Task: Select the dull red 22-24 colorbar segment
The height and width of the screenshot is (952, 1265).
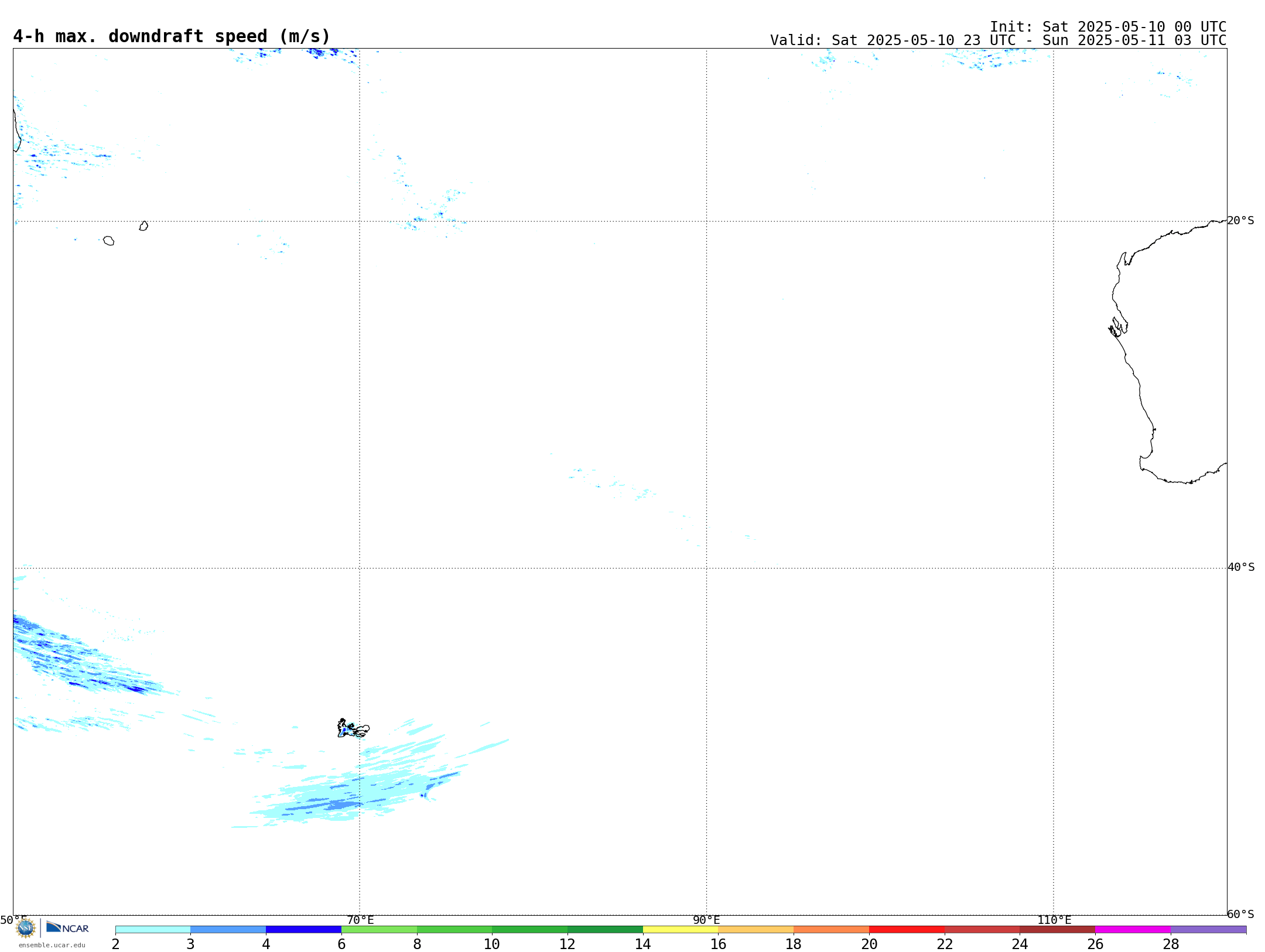Action: 982,929
